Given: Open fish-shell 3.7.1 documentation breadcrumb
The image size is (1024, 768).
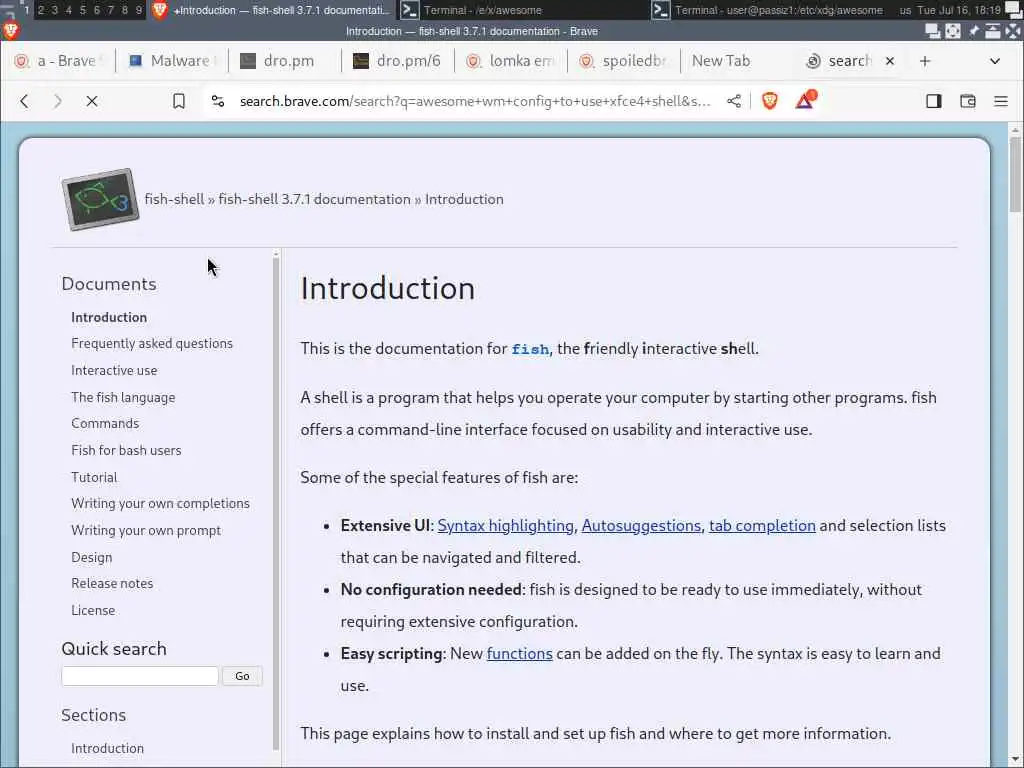Looking at the screenshot, I should pyautogui.click(x=314, y=199).
